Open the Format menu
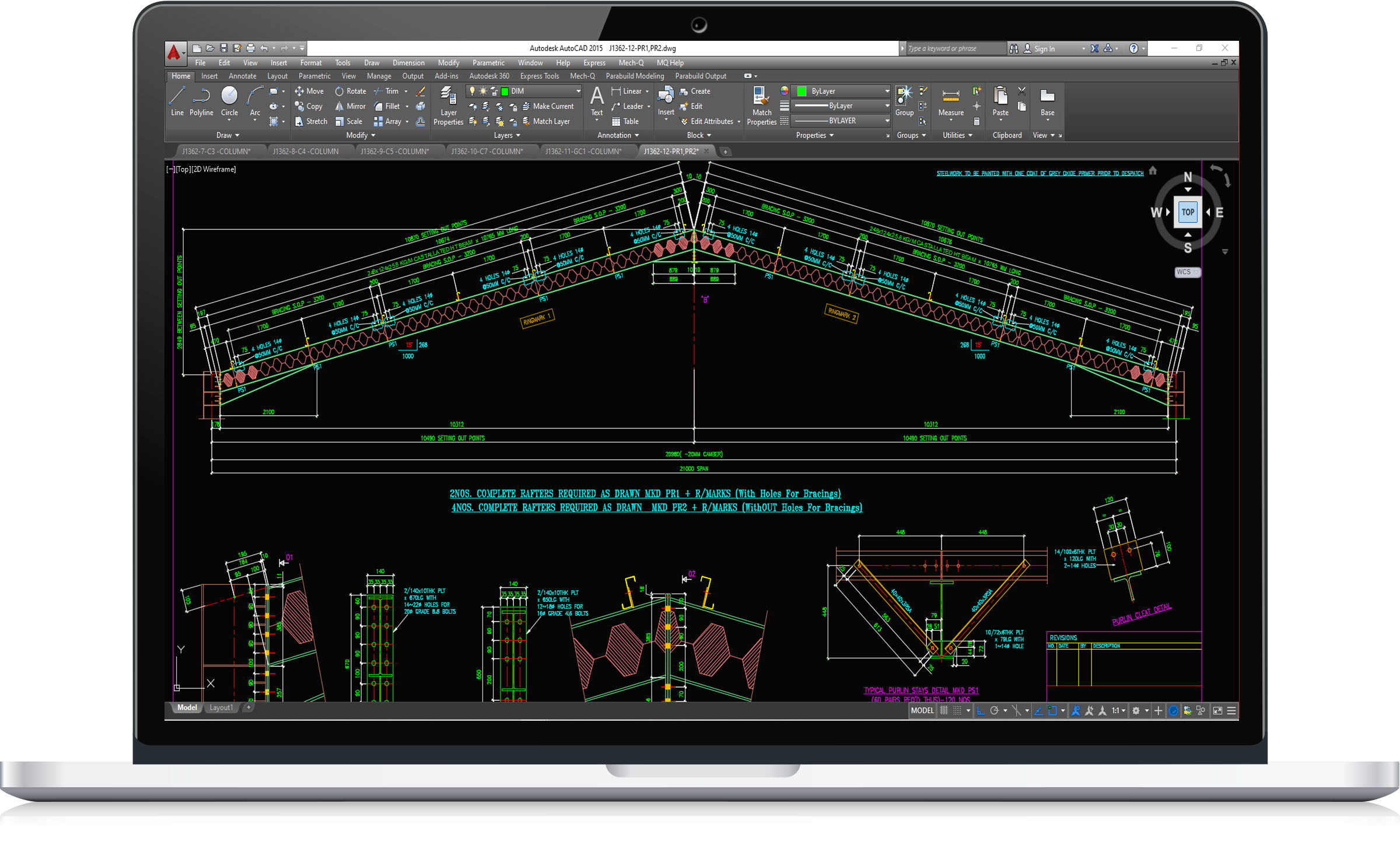This screenshot has height=842, width=1400. click(x=311, y=63)
